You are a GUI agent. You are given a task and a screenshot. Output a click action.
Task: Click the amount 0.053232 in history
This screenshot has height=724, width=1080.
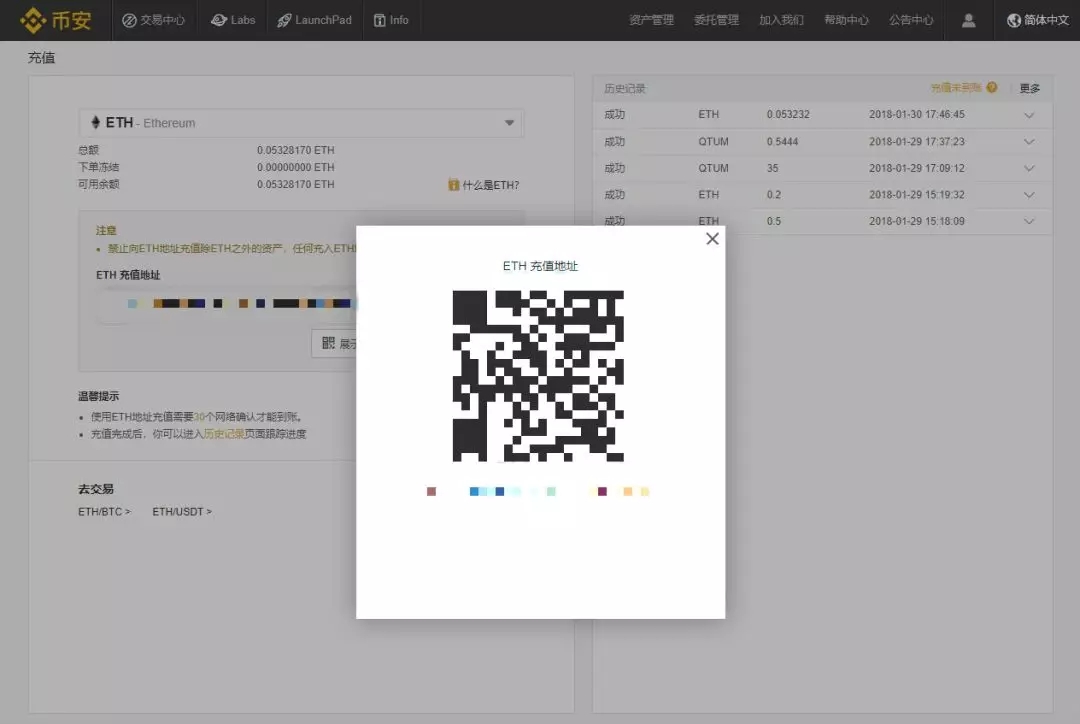tap(788, 114)
